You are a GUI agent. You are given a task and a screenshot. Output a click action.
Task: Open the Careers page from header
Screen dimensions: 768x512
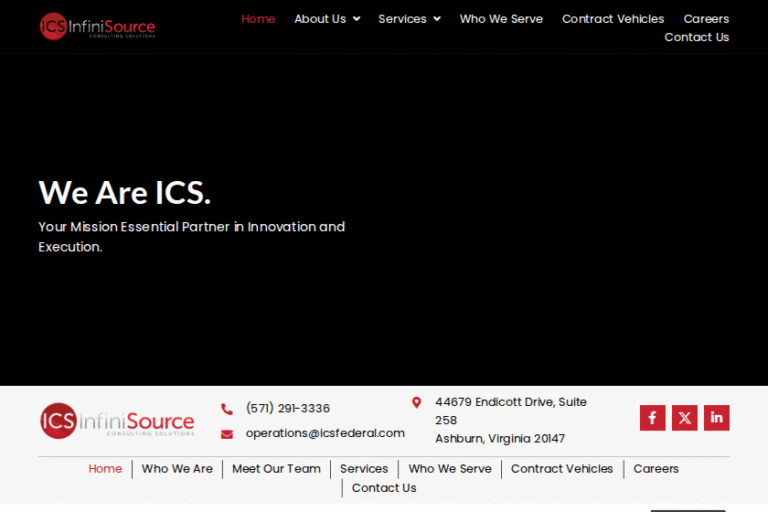pos(706,19)
